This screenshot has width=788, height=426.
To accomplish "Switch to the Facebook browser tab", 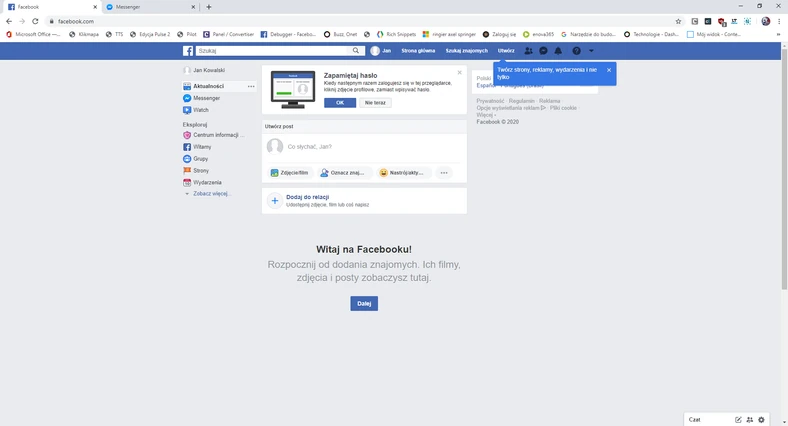I will [53, 7].
